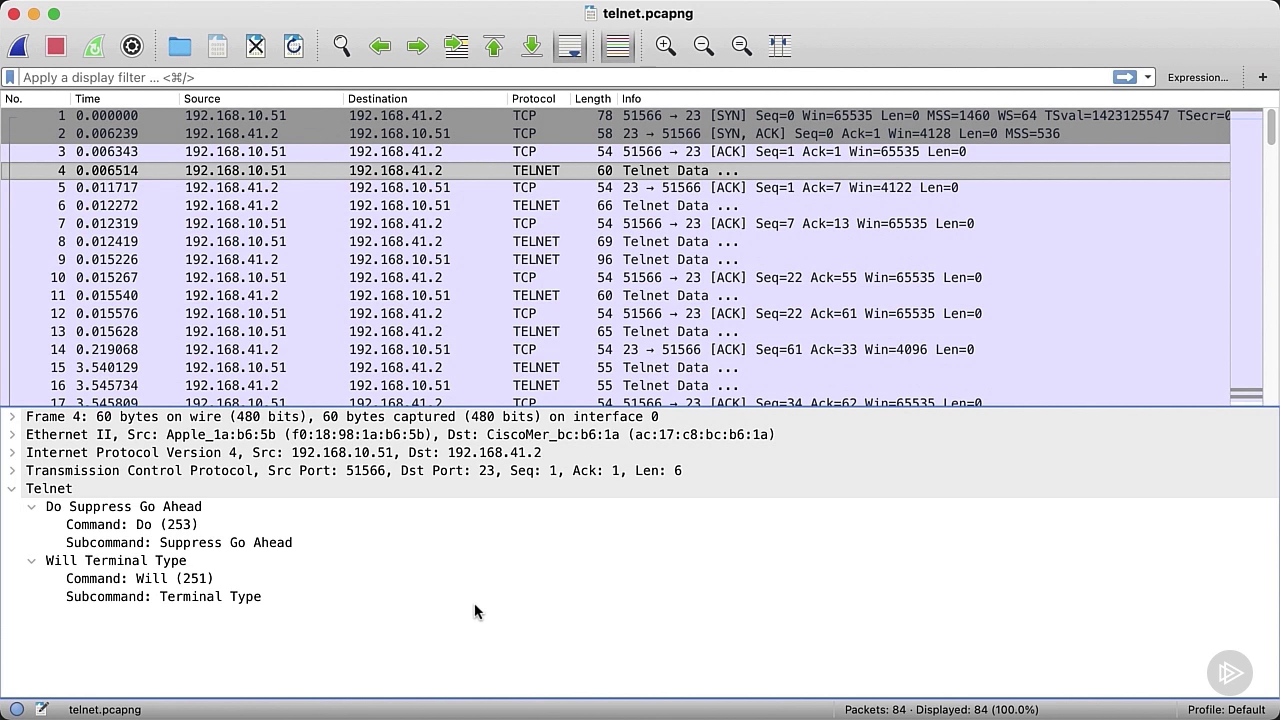Go back in packet history arrow

[380, 46]
